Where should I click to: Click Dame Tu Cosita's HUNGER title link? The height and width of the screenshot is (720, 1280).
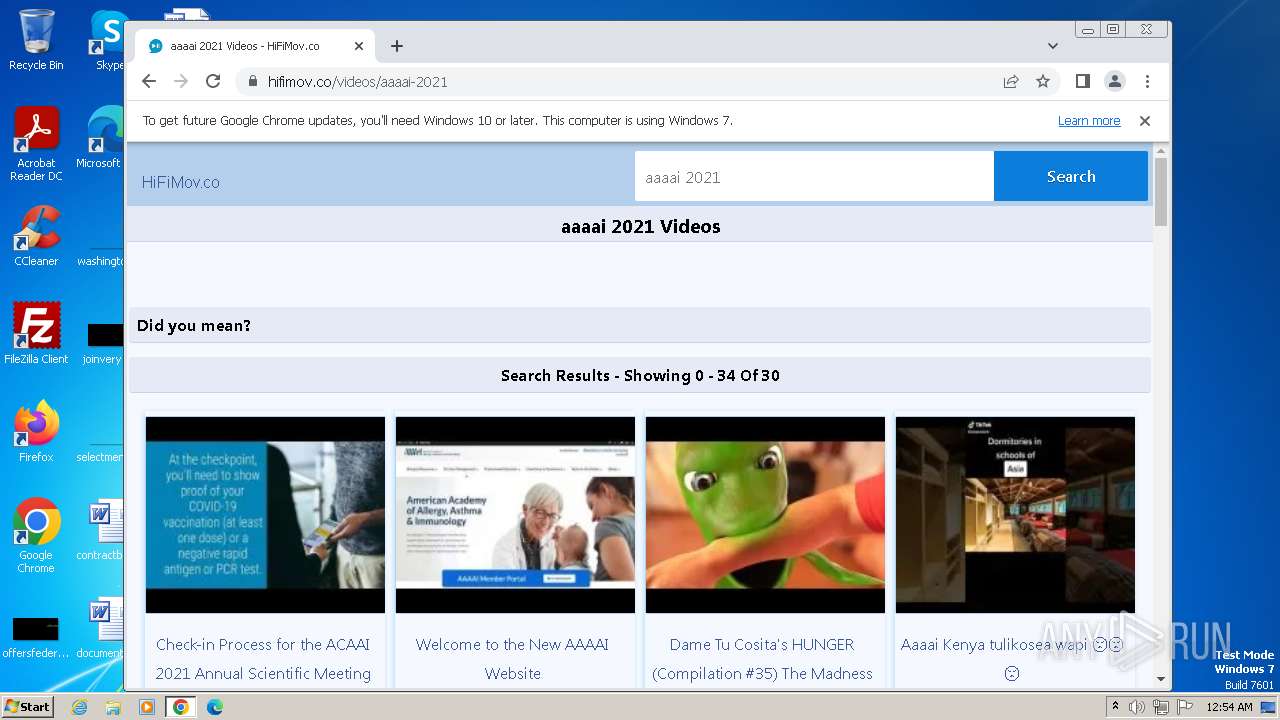point(762,659)
